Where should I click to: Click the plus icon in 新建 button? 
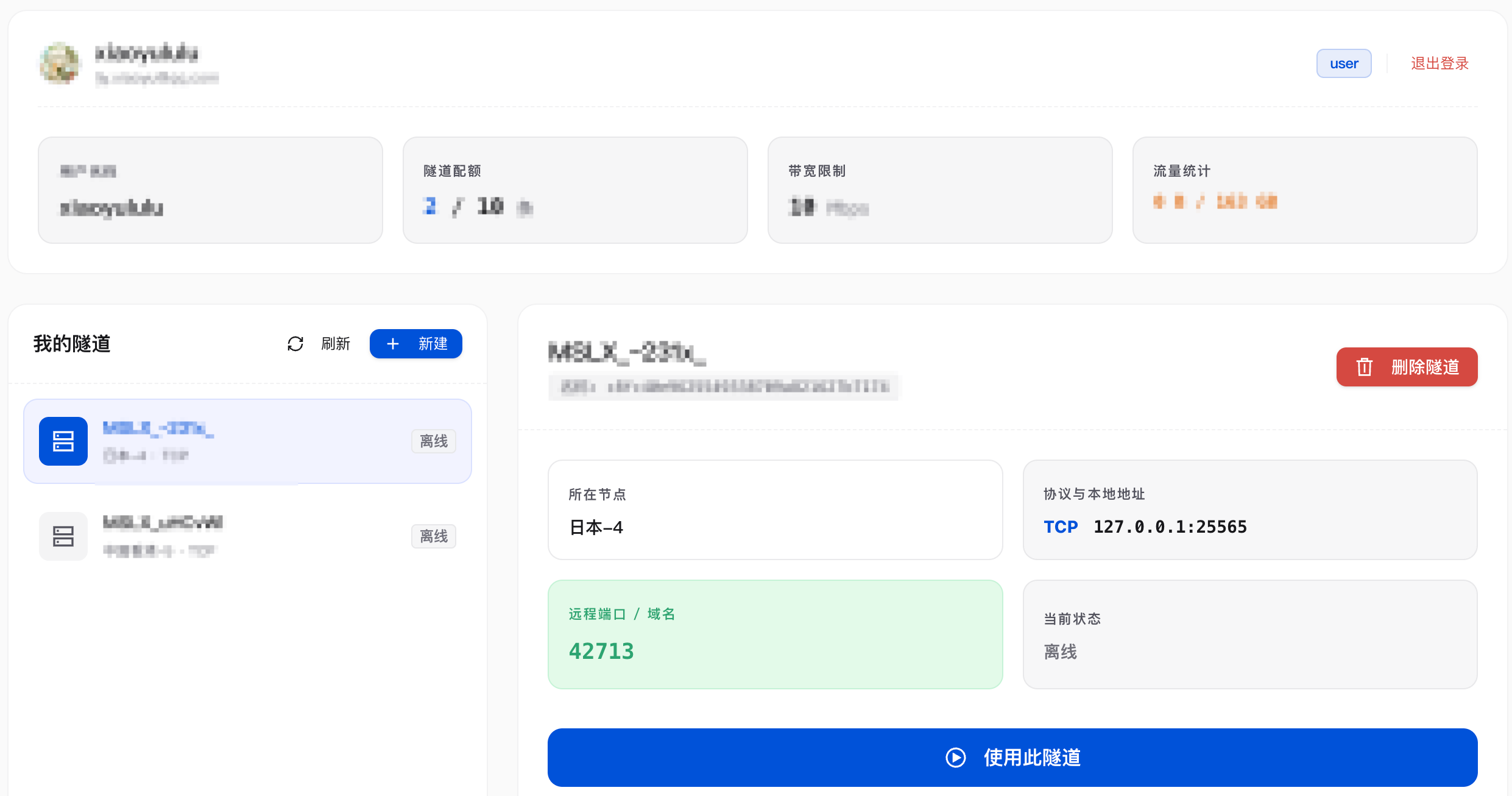[393, 344]
